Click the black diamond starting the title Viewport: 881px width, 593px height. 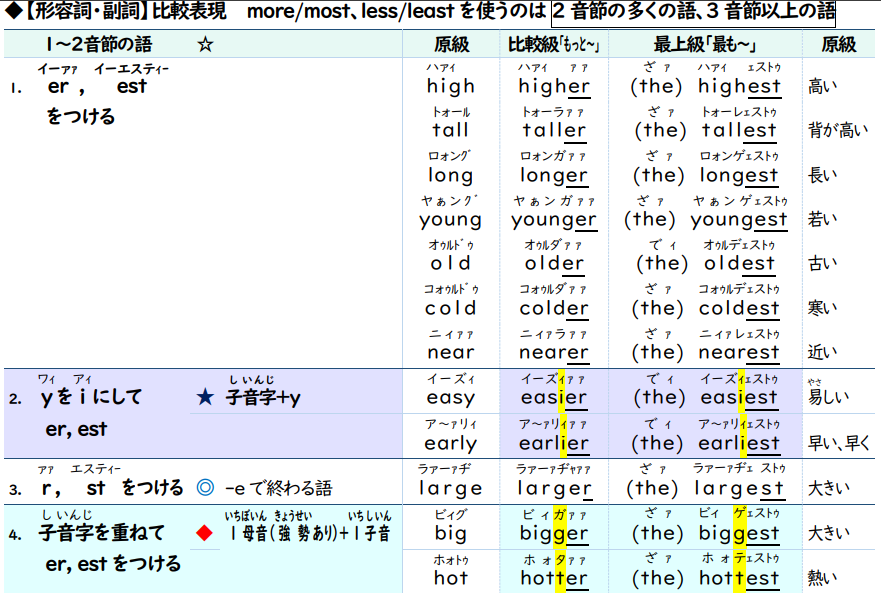point(10,13)
